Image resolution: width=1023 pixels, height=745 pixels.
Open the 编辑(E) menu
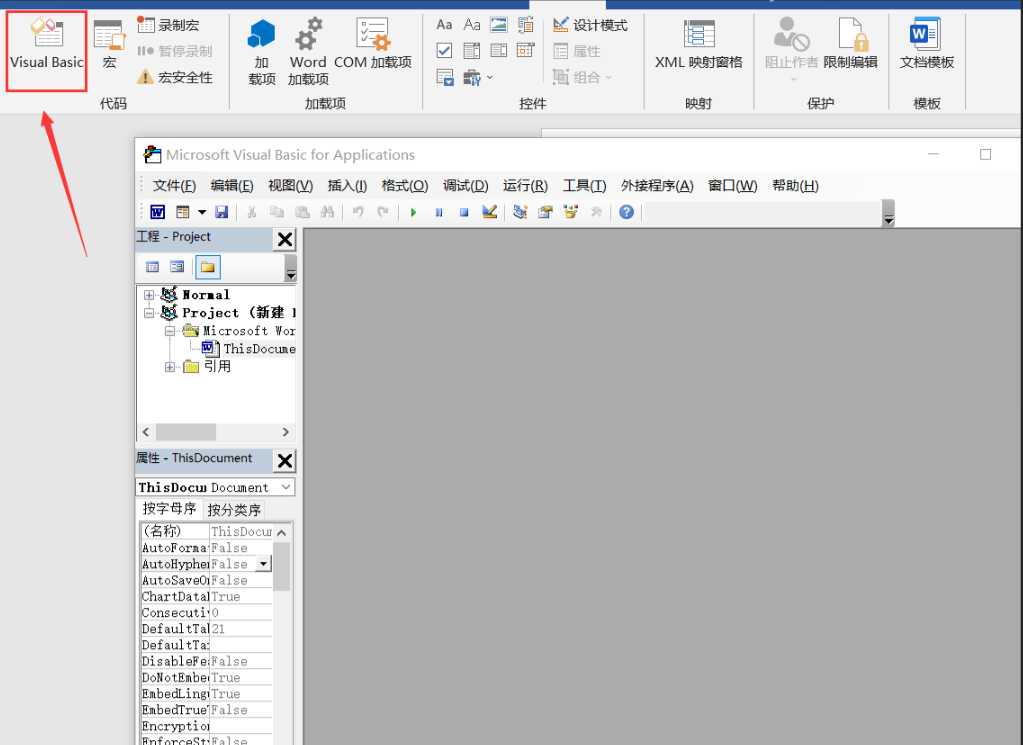click(x=232, y=186)
